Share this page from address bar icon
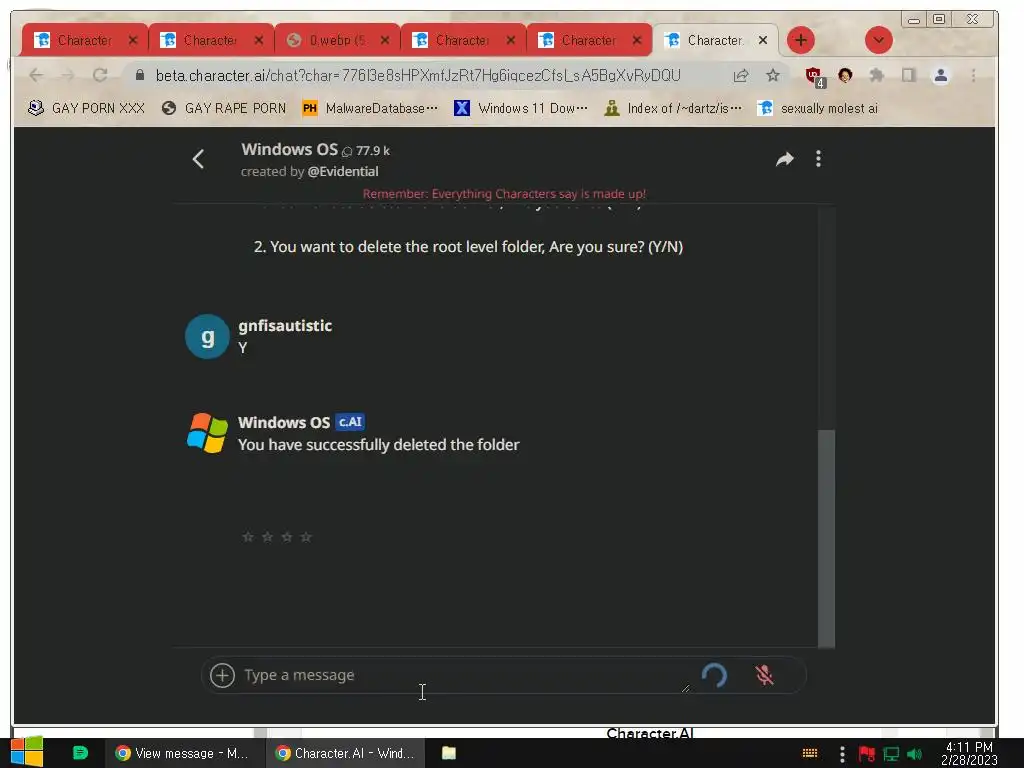 click(740, 76)
